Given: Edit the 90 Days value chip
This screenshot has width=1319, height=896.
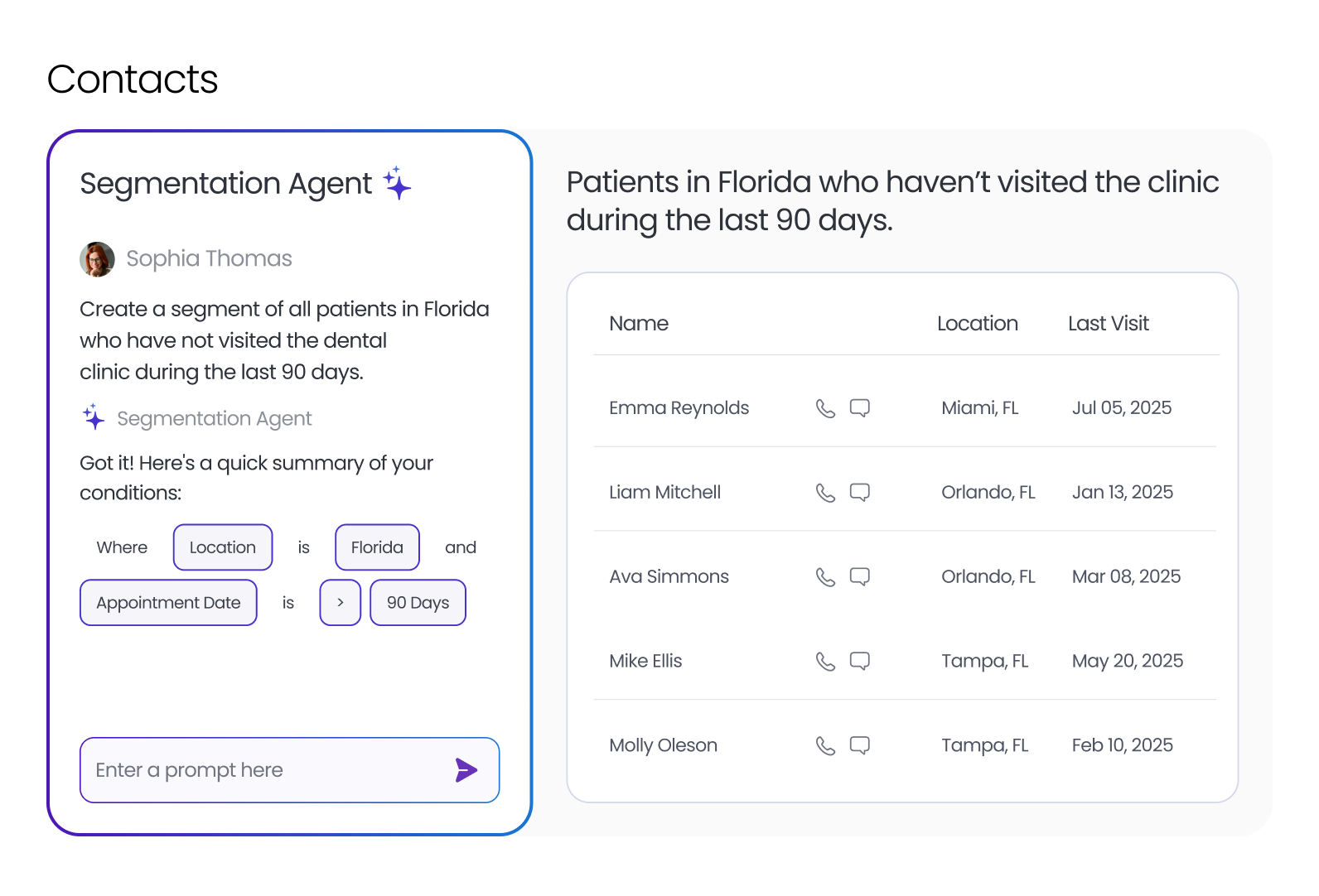Looking at the screenshot, I should 418,603.
